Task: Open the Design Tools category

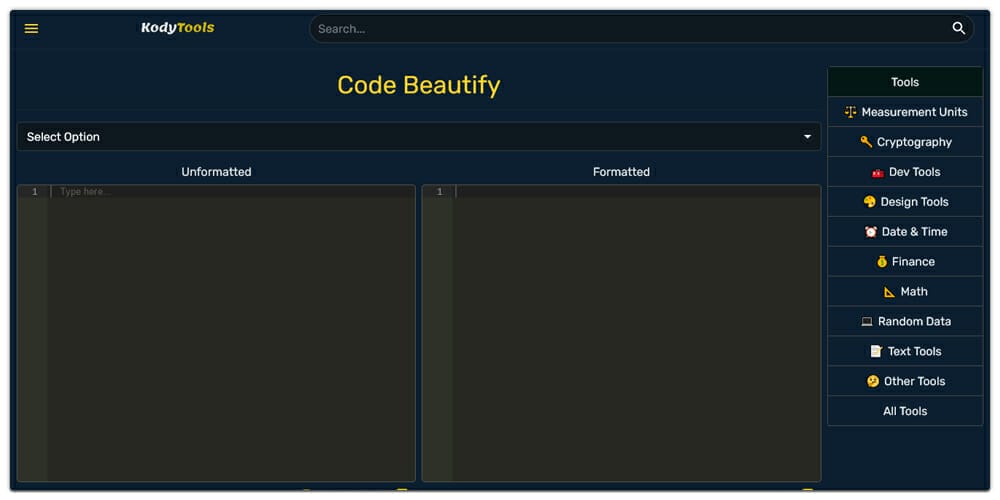Action: click(x=905, y=202)
